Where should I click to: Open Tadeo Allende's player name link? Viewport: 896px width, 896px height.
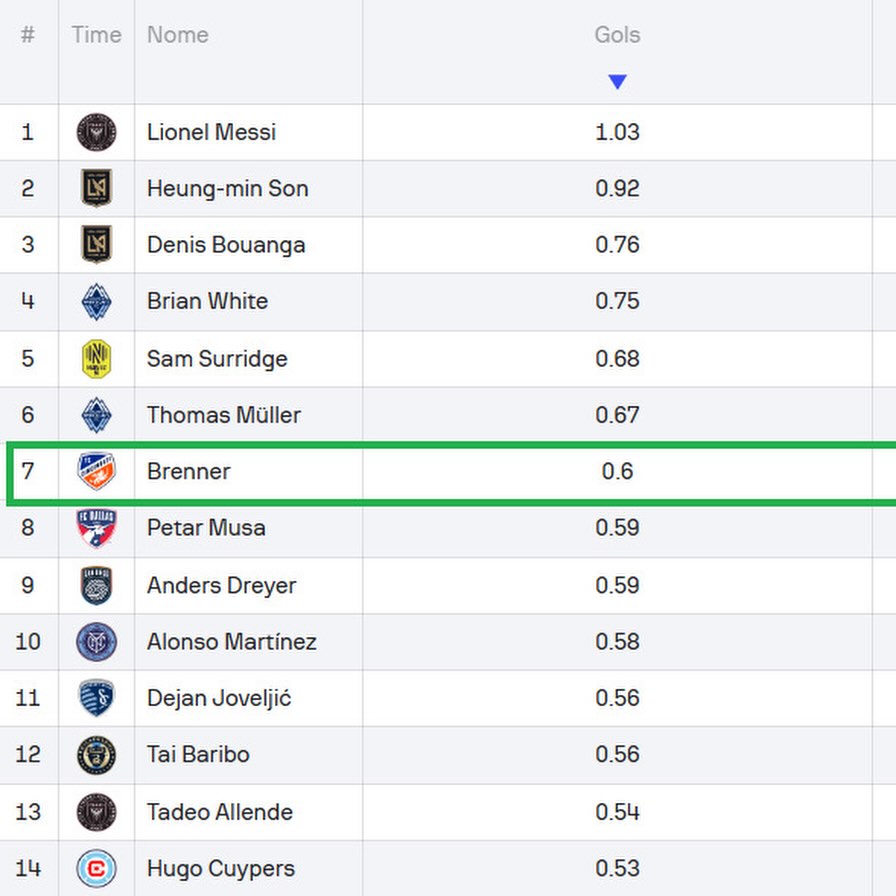click(220, 812)
